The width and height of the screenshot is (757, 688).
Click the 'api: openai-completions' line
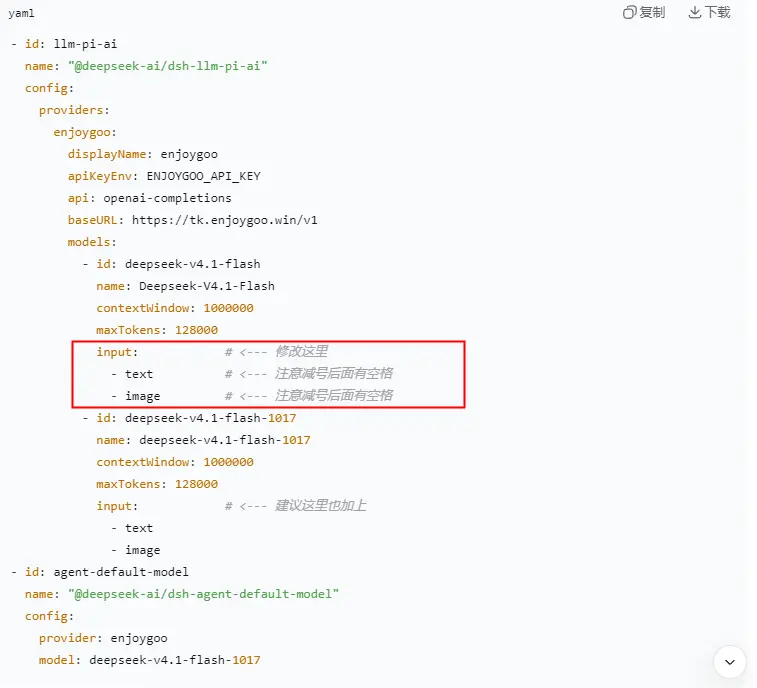(x=149, y=198)
